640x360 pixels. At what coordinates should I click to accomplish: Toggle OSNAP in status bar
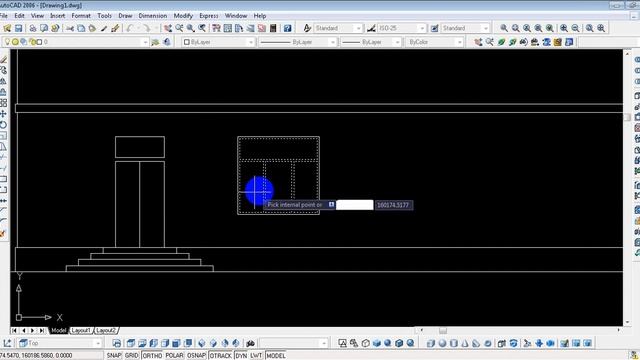point(196,356)
